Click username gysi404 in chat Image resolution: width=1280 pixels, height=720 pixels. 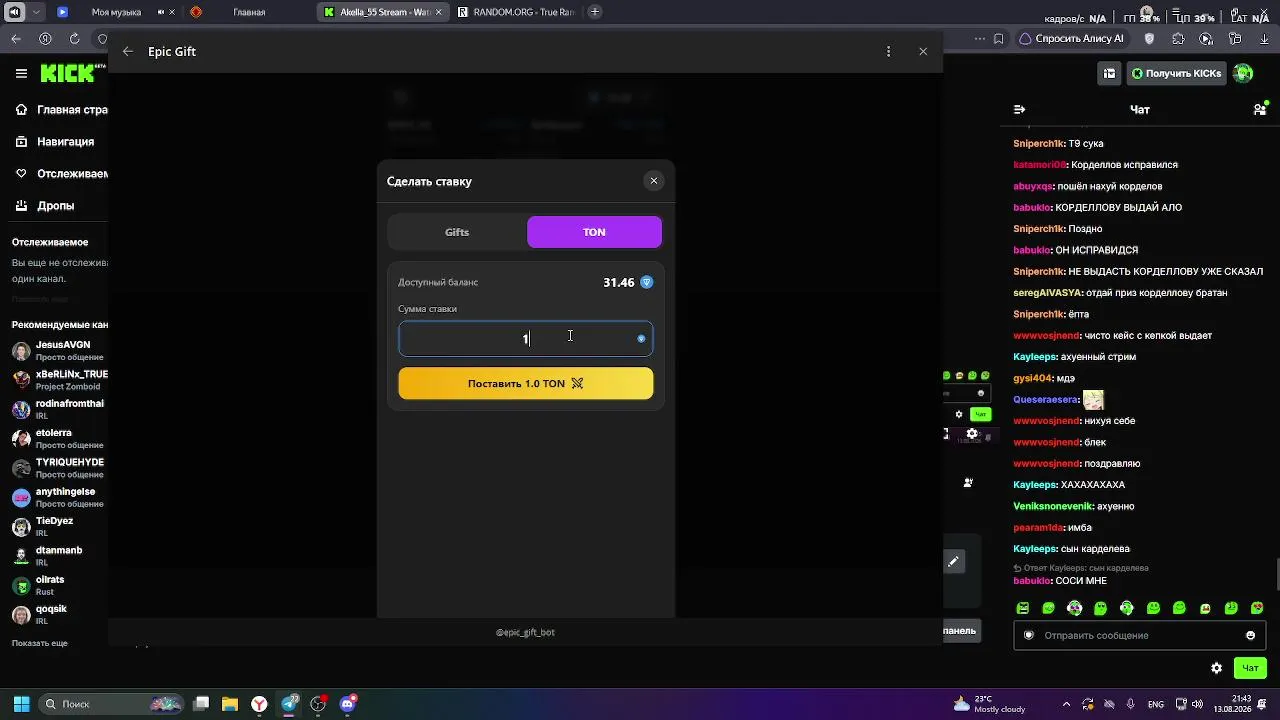pos(1033,378)
